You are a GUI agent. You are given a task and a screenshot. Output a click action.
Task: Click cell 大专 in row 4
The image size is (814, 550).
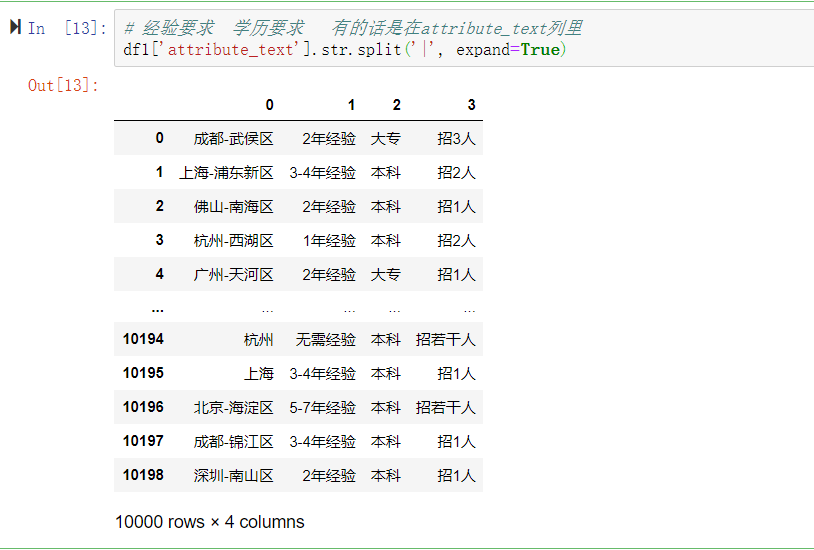pyautogui.click(x=386, y=274)
